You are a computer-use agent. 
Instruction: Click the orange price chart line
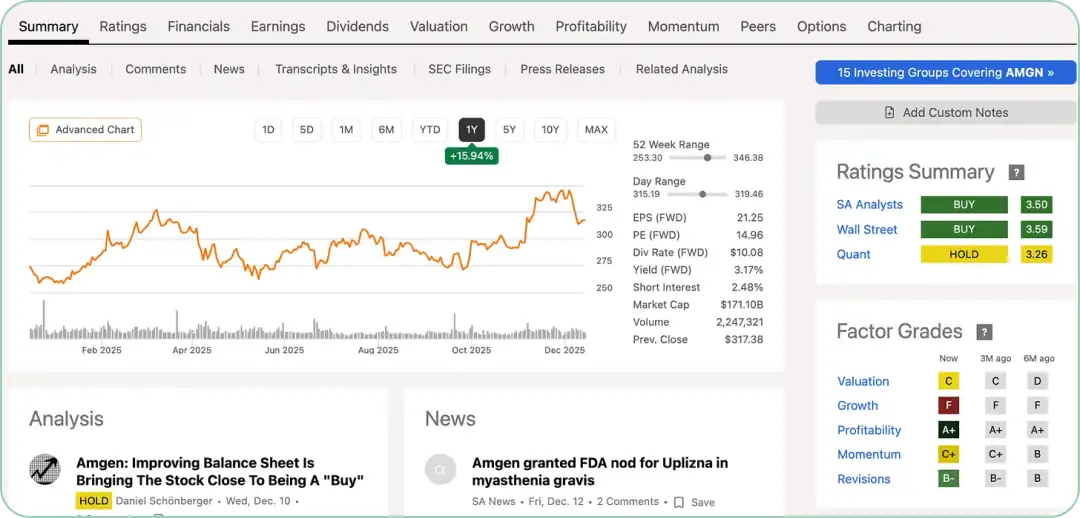coord(307,238)
